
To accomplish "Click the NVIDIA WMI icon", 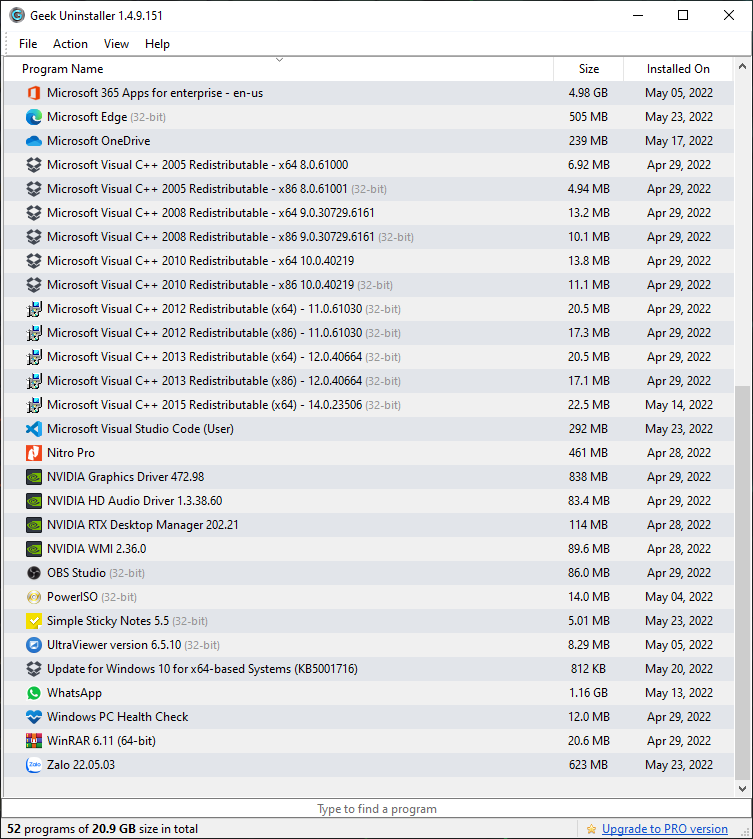I will (34, 549).
